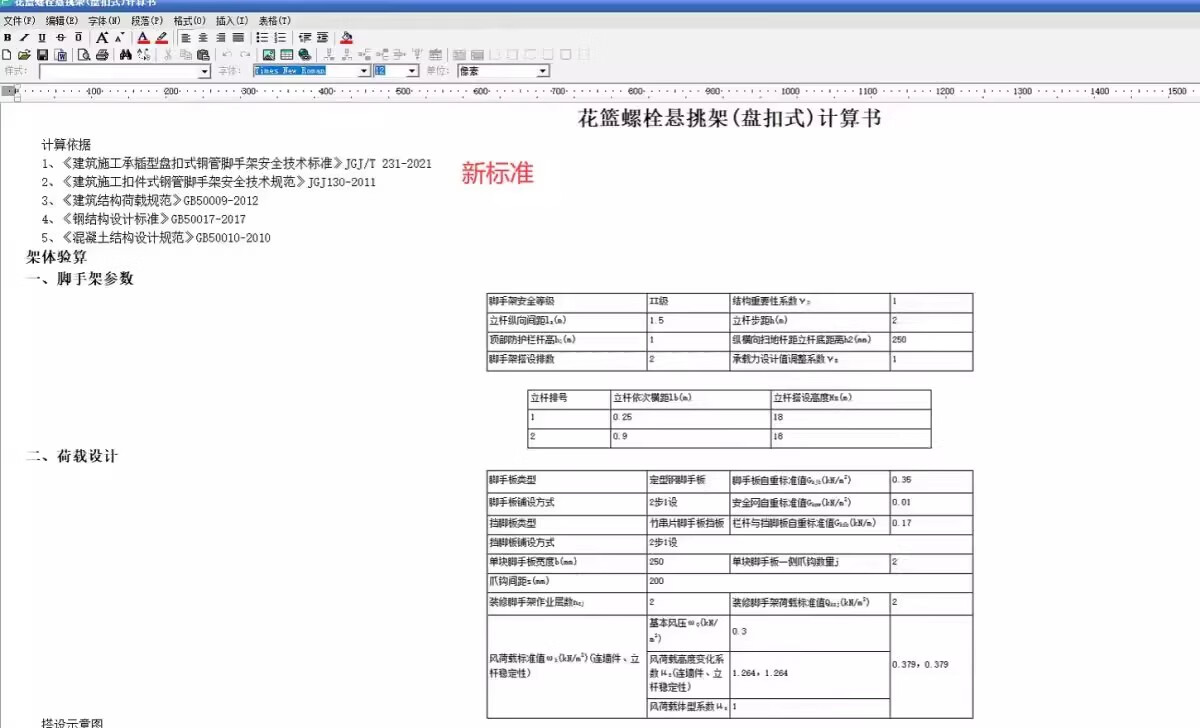Toggle bold formatting button
Image resolution: width=1200 pixels, height=728 pixels.
pos(8,38)
